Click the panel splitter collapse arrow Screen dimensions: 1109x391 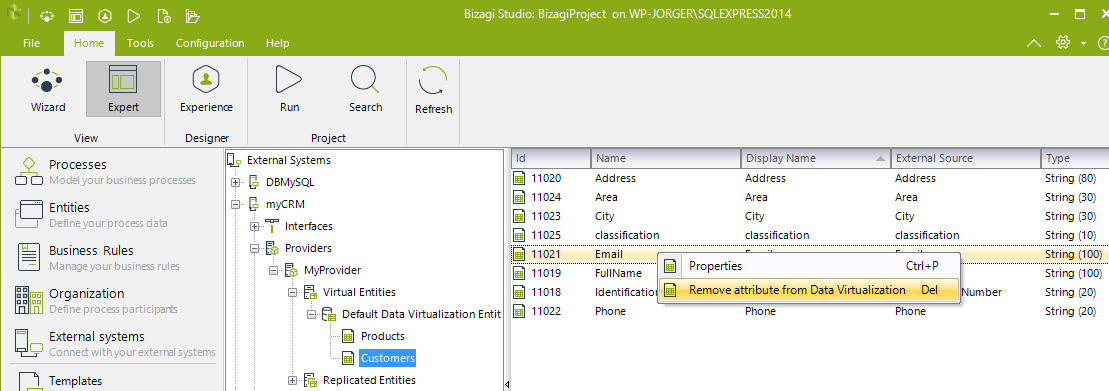[x=506, y=384]
